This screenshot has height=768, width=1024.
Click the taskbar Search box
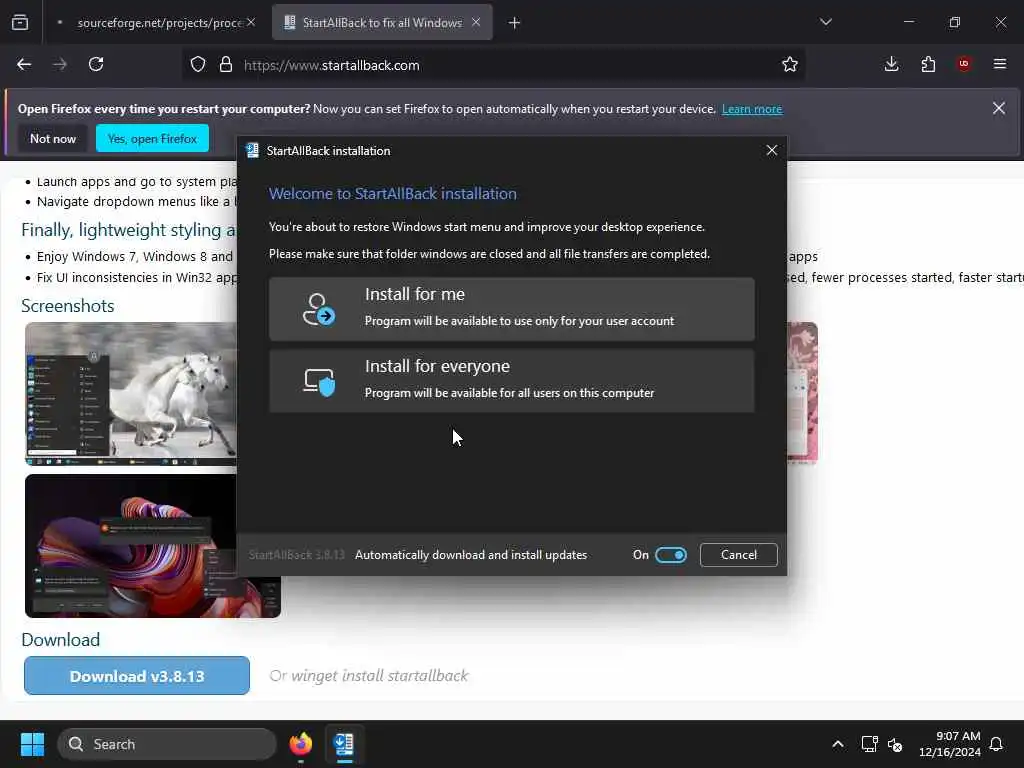(167, 744)
